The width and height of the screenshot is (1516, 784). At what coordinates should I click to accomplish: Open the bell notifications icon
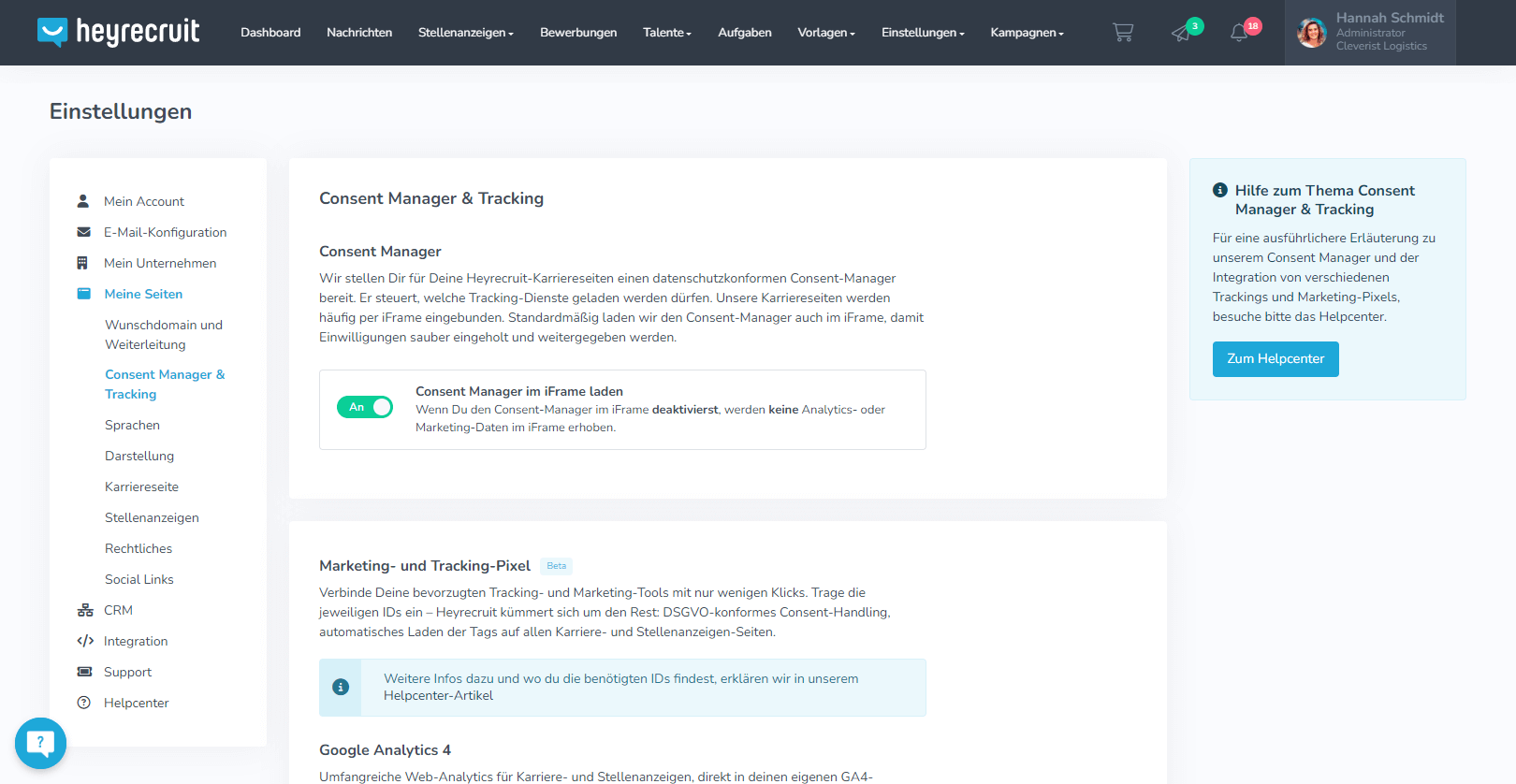coord(1239,33)
